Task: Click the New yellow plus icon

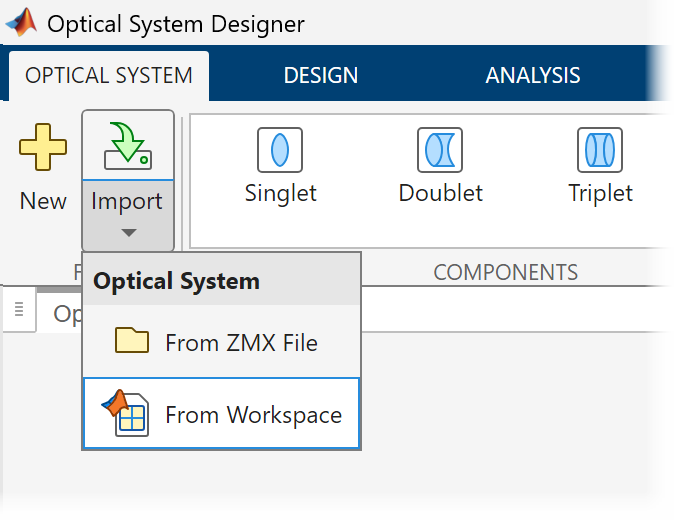Action: click(43, 147)
